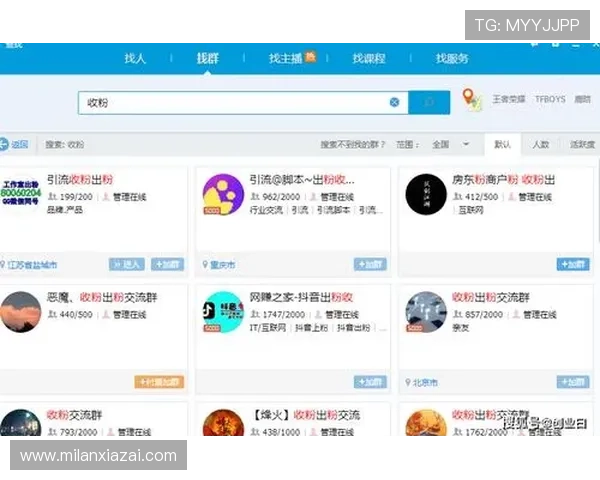Open the 收粉交流群 title with 793/2000
The width and height of the screenshot is (600, 480).
(x=75, y=415)
